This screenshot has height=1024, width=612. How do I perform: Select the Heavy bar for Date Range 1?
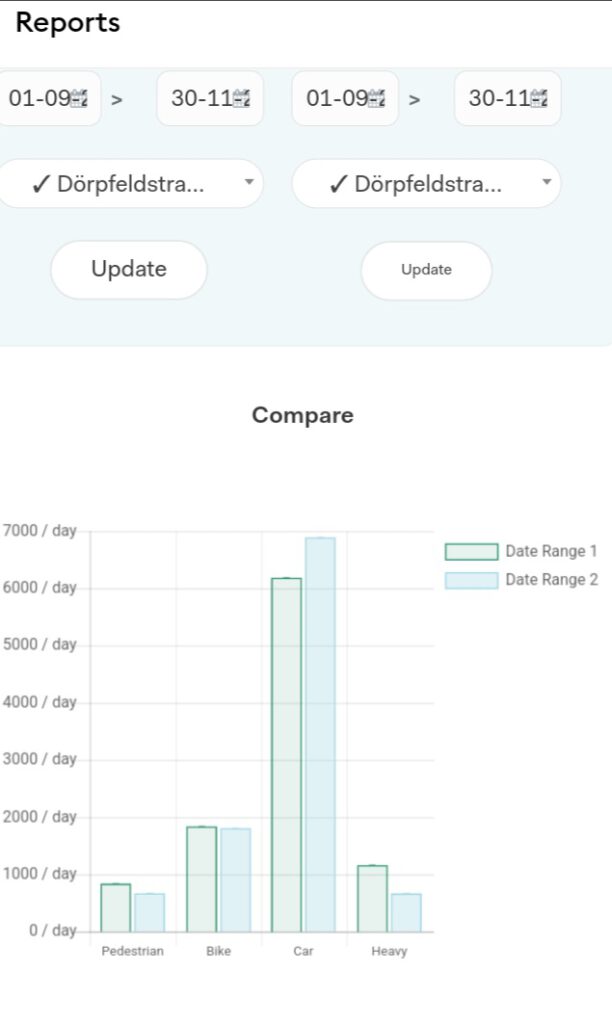[x=372, y=898]
